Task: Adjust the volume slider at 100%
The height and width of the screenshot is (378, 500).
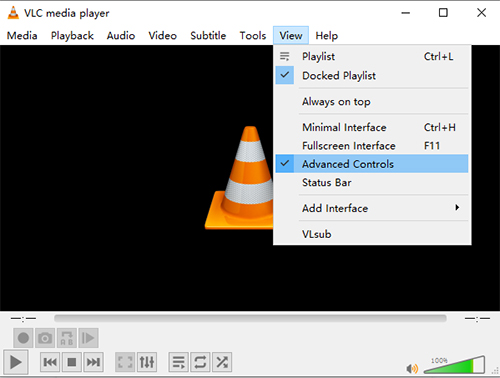Action: 454,365
